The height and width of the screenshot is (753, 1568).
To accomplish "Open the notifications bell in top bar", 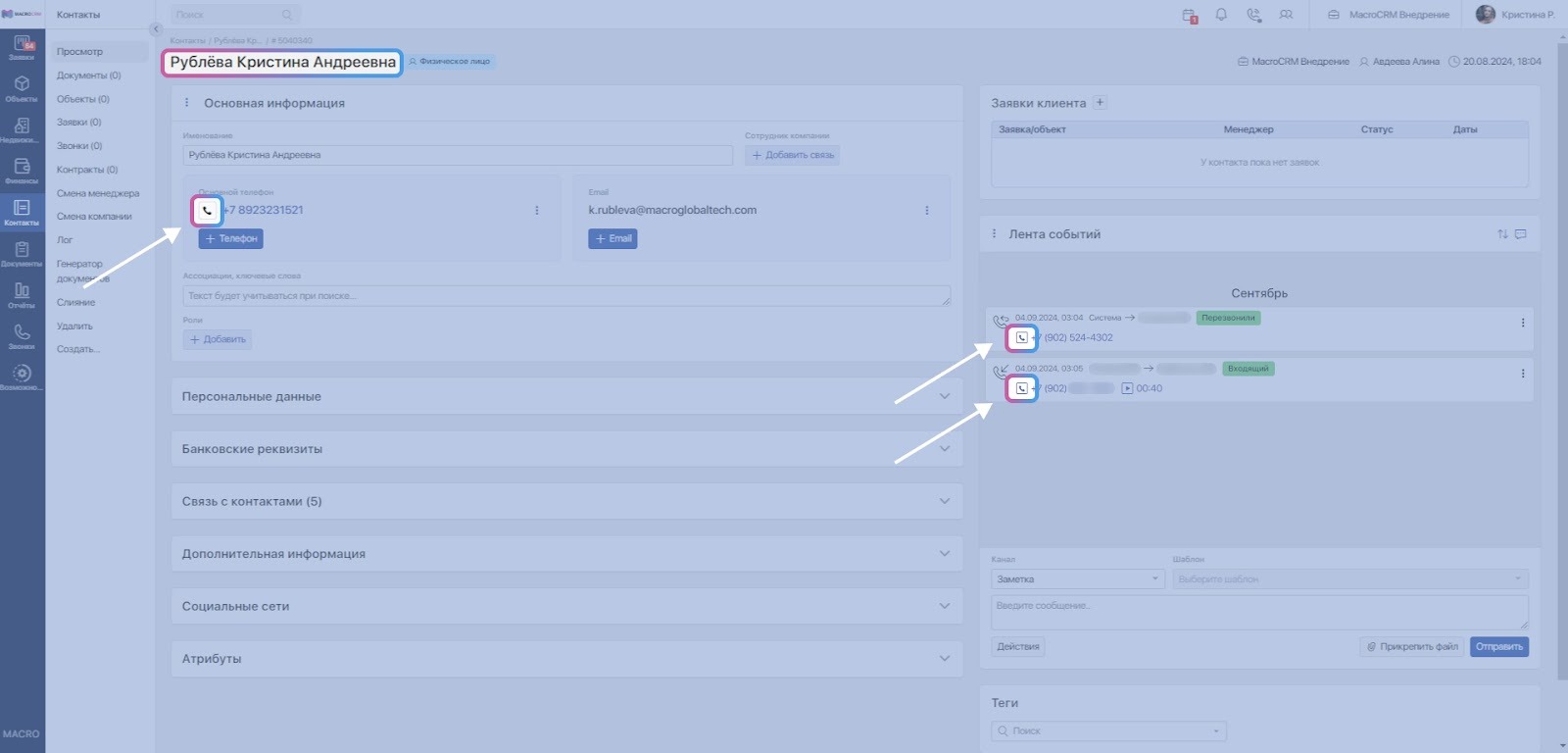I will tap(1221, 15).
